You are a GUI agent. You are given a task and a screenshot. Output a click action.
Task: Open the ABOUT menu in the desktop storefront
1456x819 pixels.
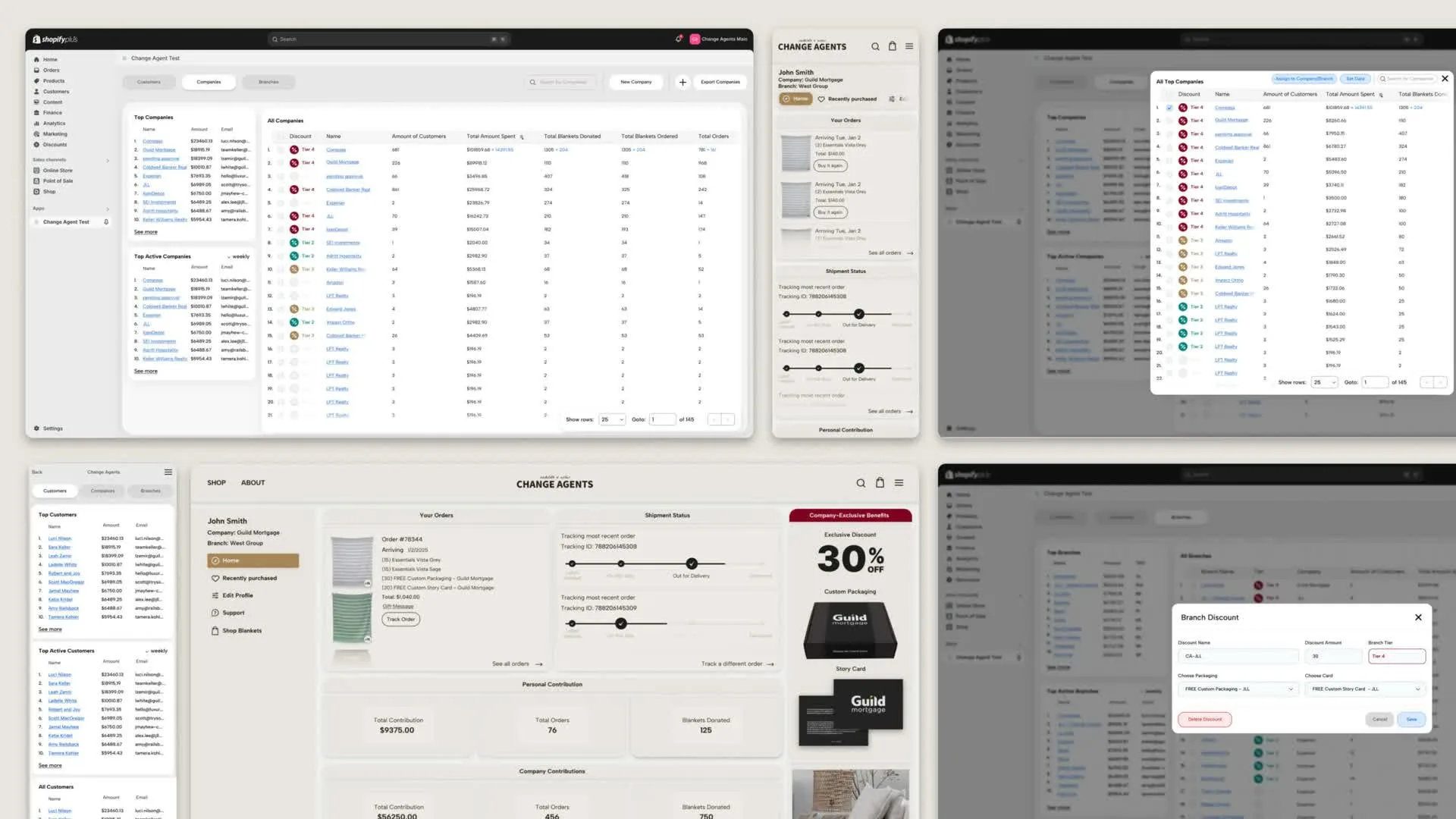coord(253,483)
